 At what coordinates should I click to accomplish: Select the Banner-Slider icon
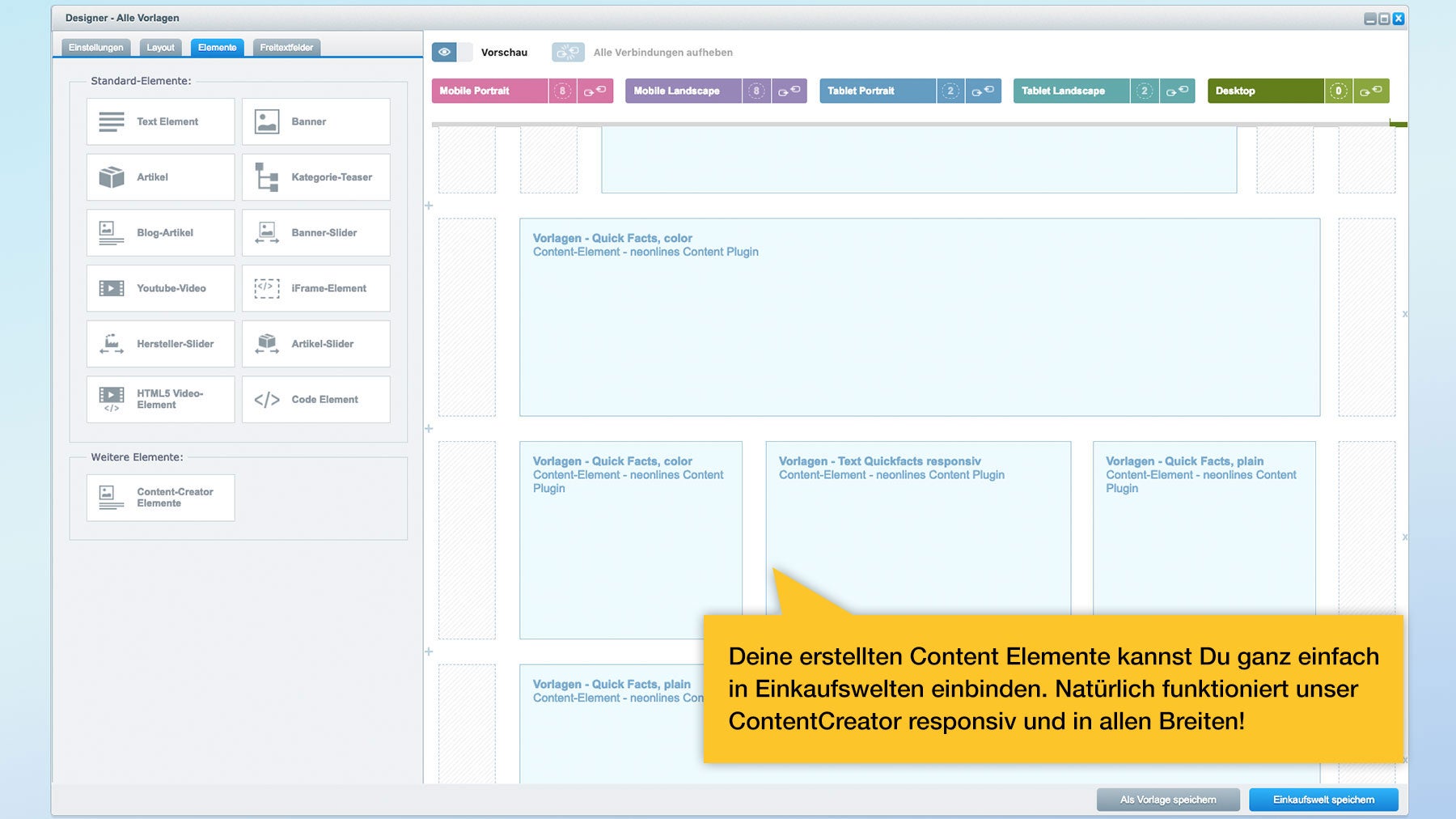click(267, 233)
